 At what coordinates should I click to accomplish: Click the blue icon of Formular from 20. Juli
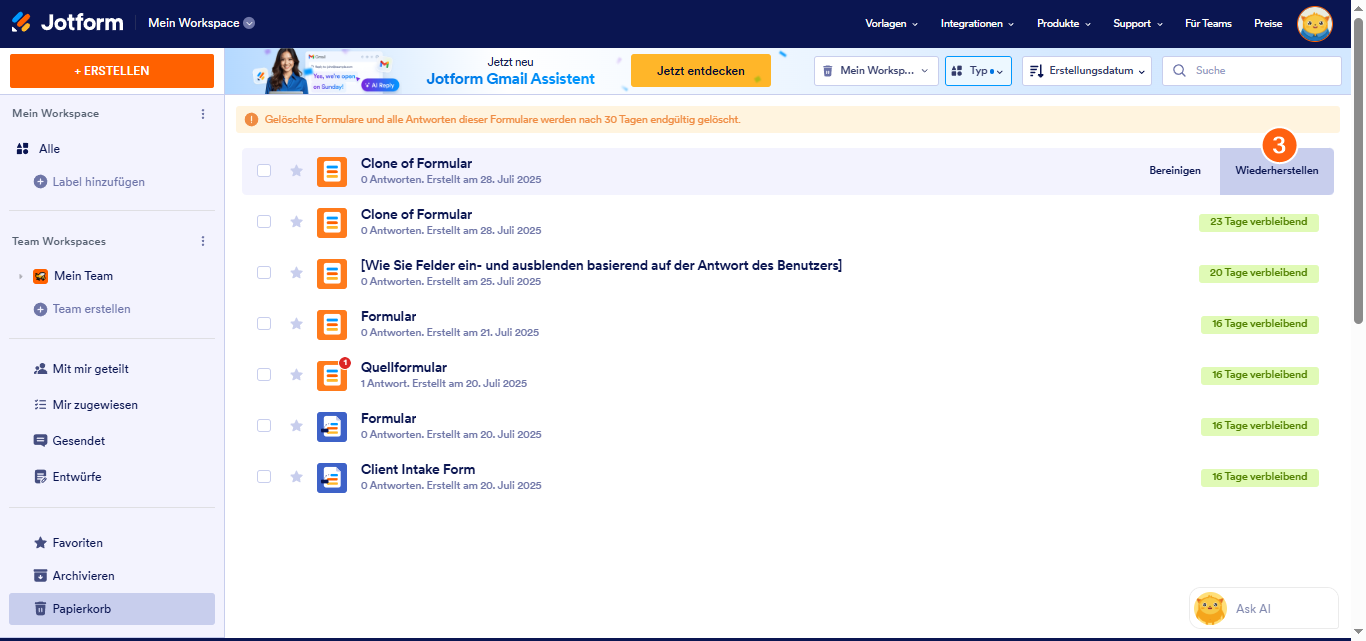point(332,427)
